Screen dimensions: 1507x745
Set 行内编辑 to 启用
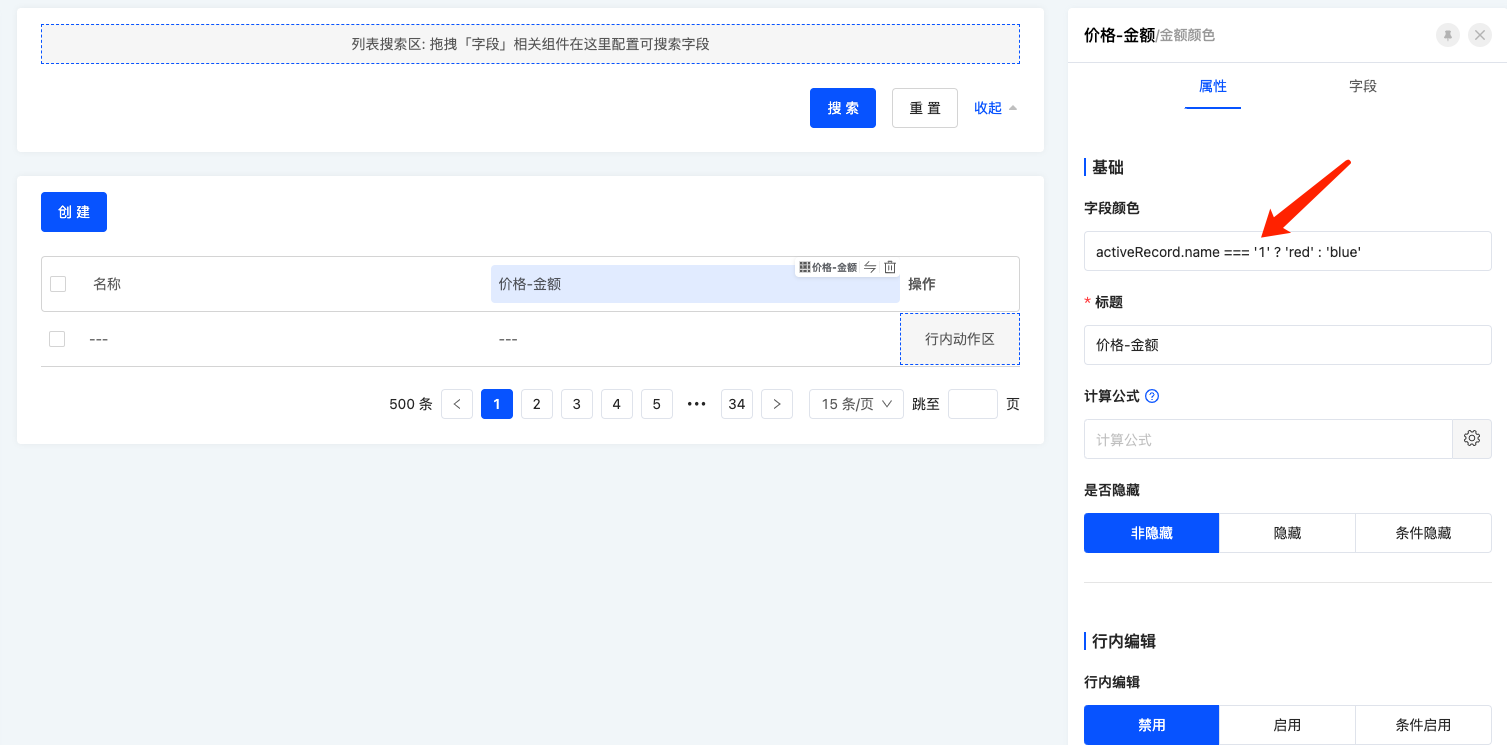coord(1288,725)
